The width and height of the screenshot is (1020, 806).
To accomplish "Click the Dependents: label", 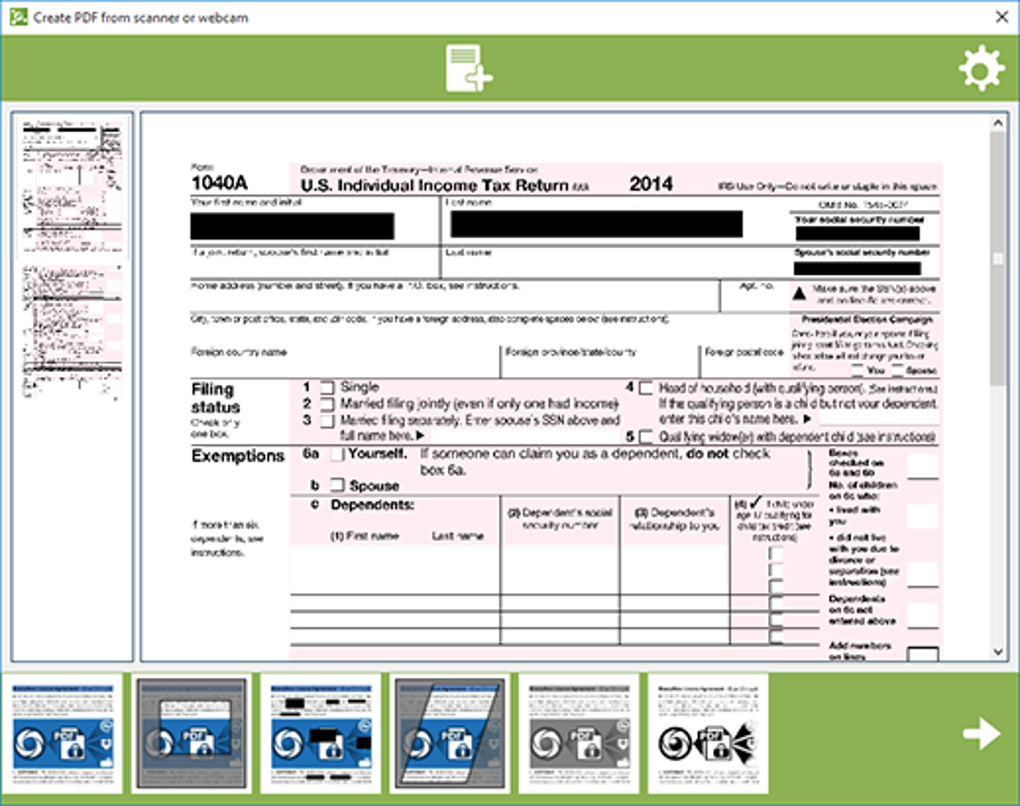I will 372,505.
